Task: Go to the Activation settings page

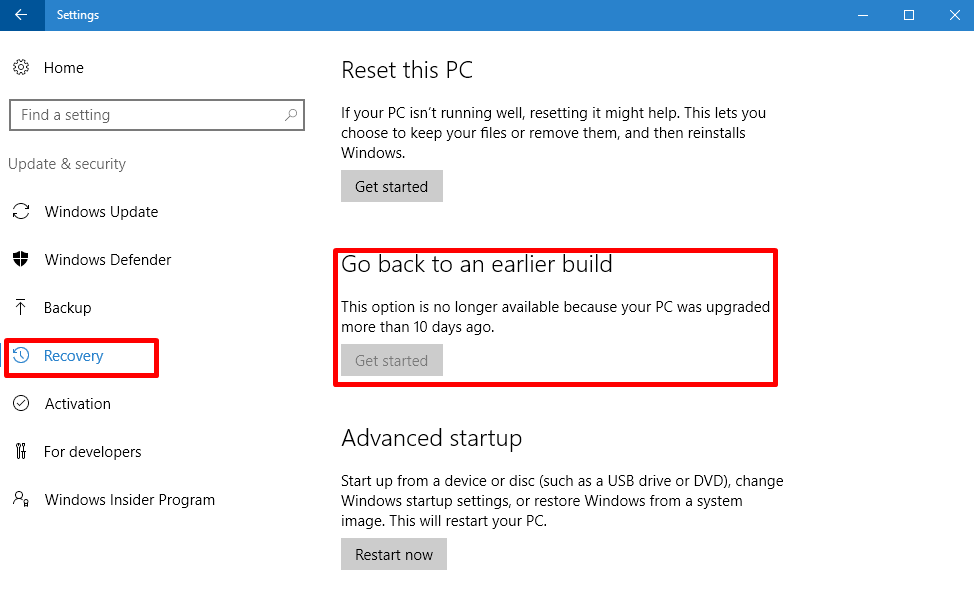Action: [78, 404]
